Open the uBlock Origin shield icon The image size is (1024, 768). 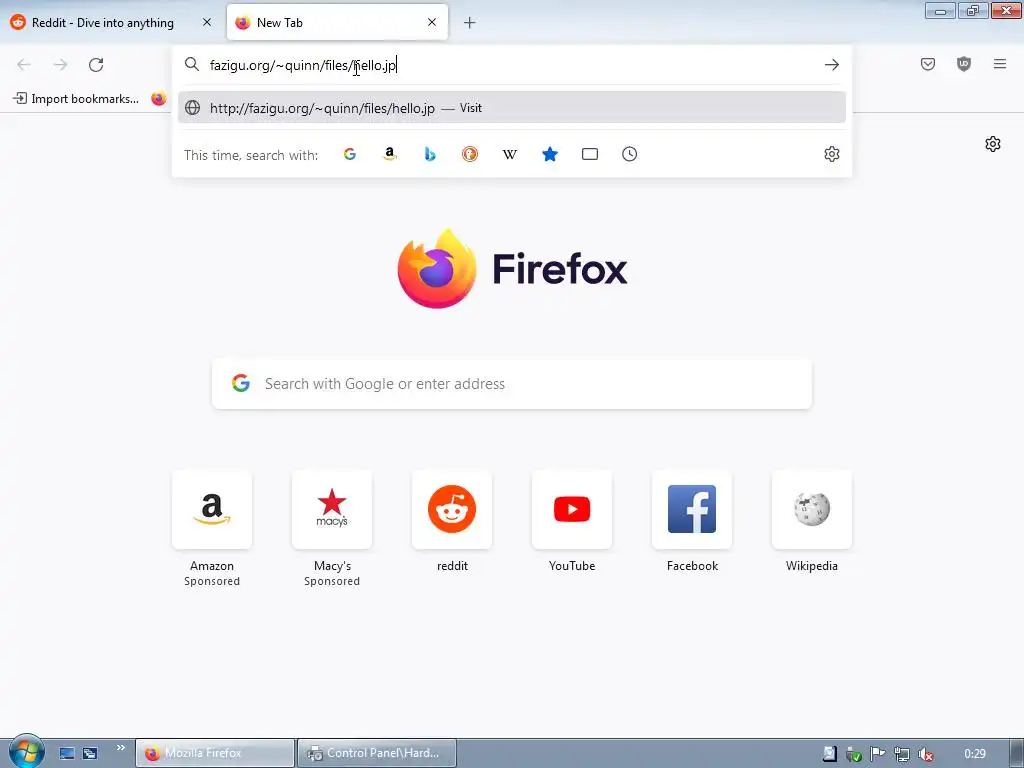click(x=963, y=64)
